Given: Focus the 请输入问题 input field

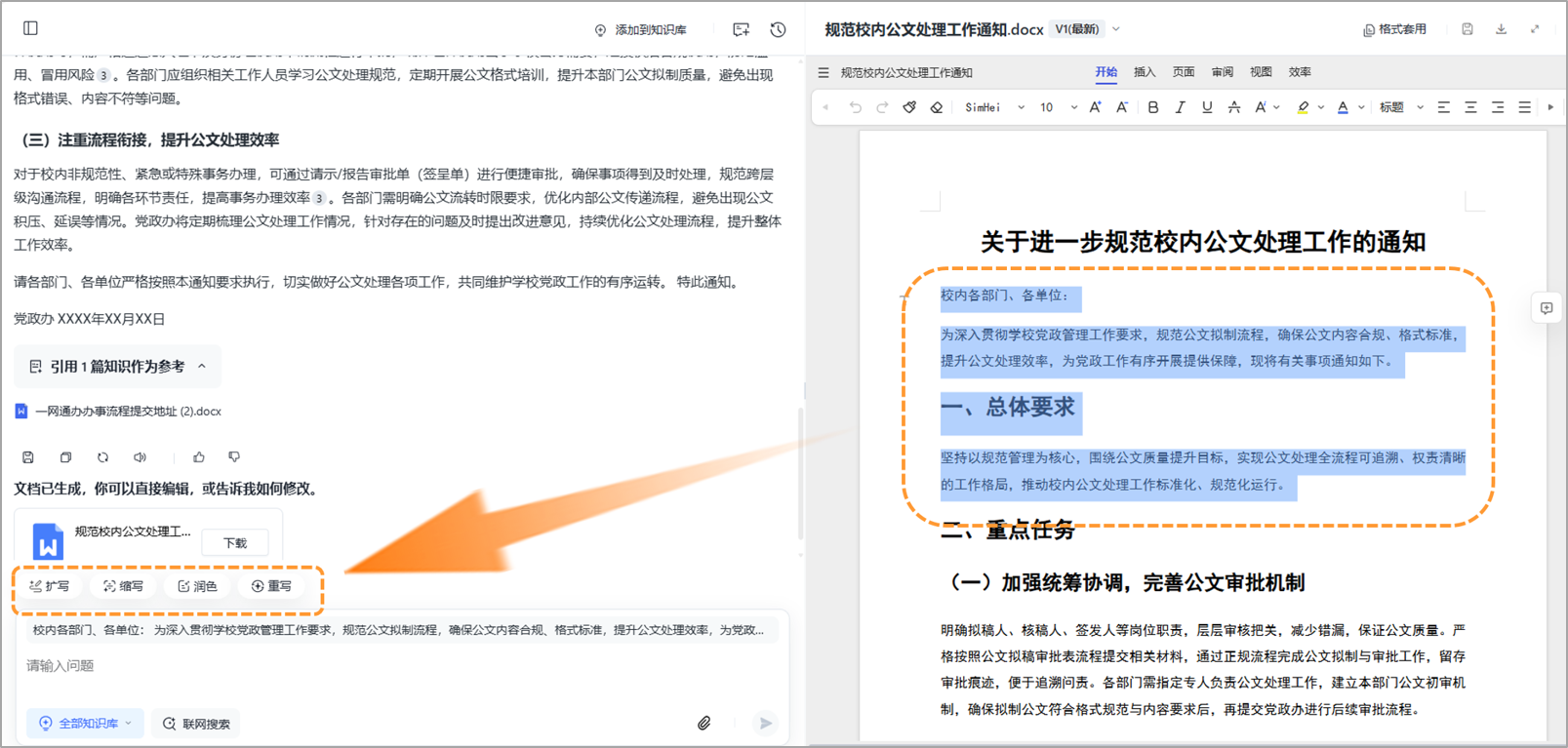Looking at the screenshot, I should (x=402, y=666).
